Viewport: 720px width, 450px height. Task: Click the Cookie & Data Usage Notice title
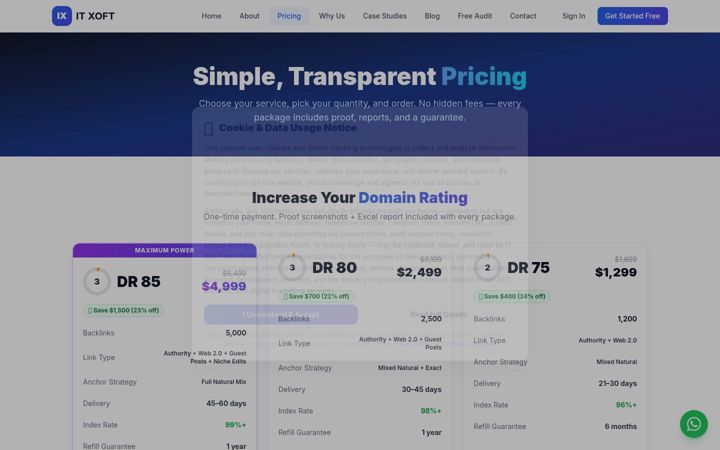coord(287,128)
